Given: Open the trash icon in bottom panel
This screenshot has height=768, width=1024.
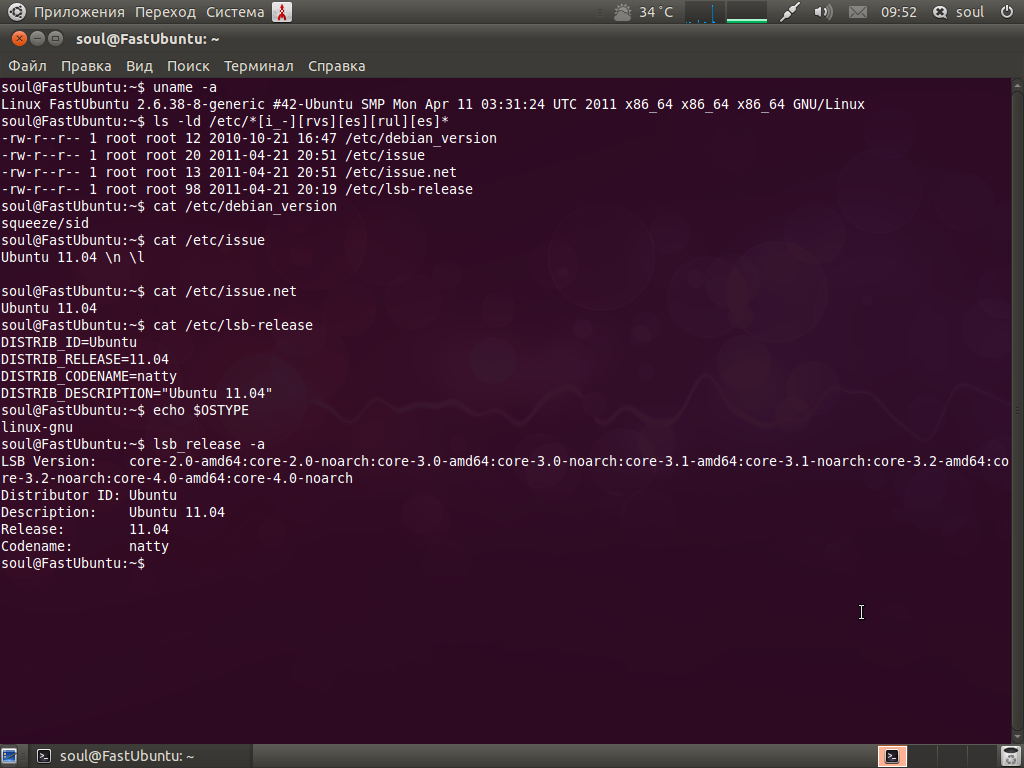Looking at the screenshot, I should pos(1009,756).
